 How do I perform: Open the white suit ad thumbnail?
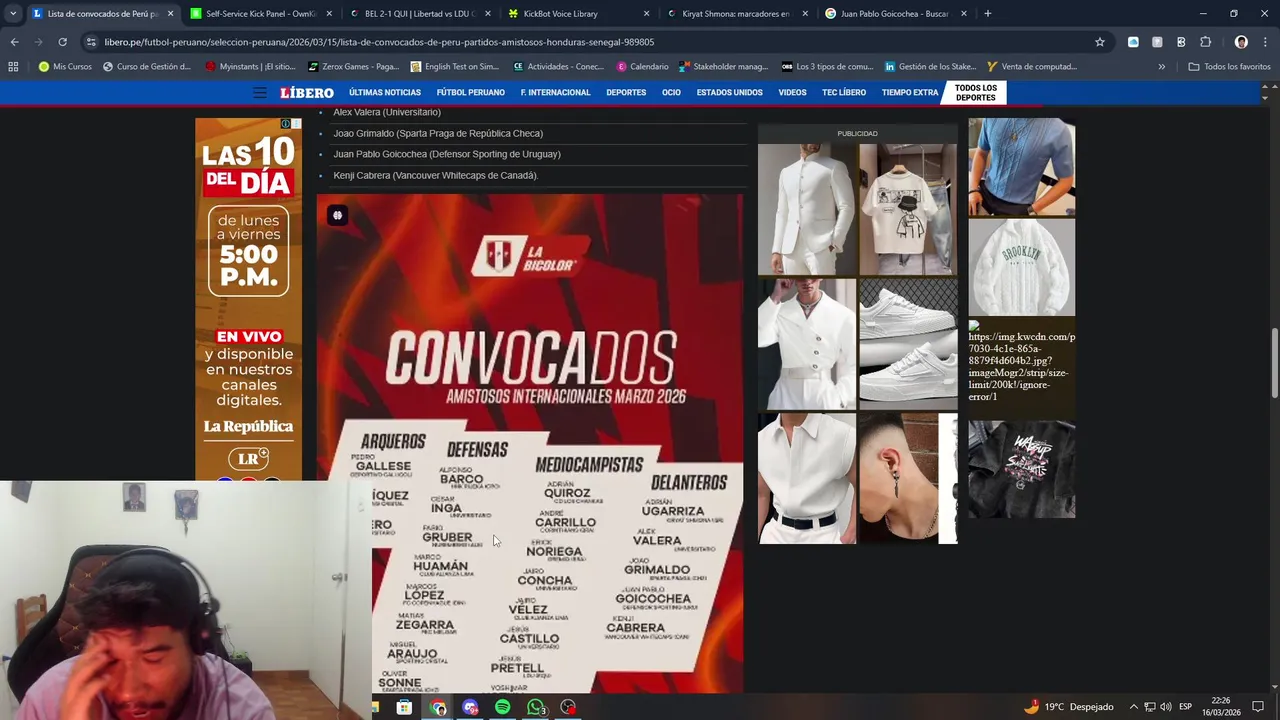(x=807, y=209)
